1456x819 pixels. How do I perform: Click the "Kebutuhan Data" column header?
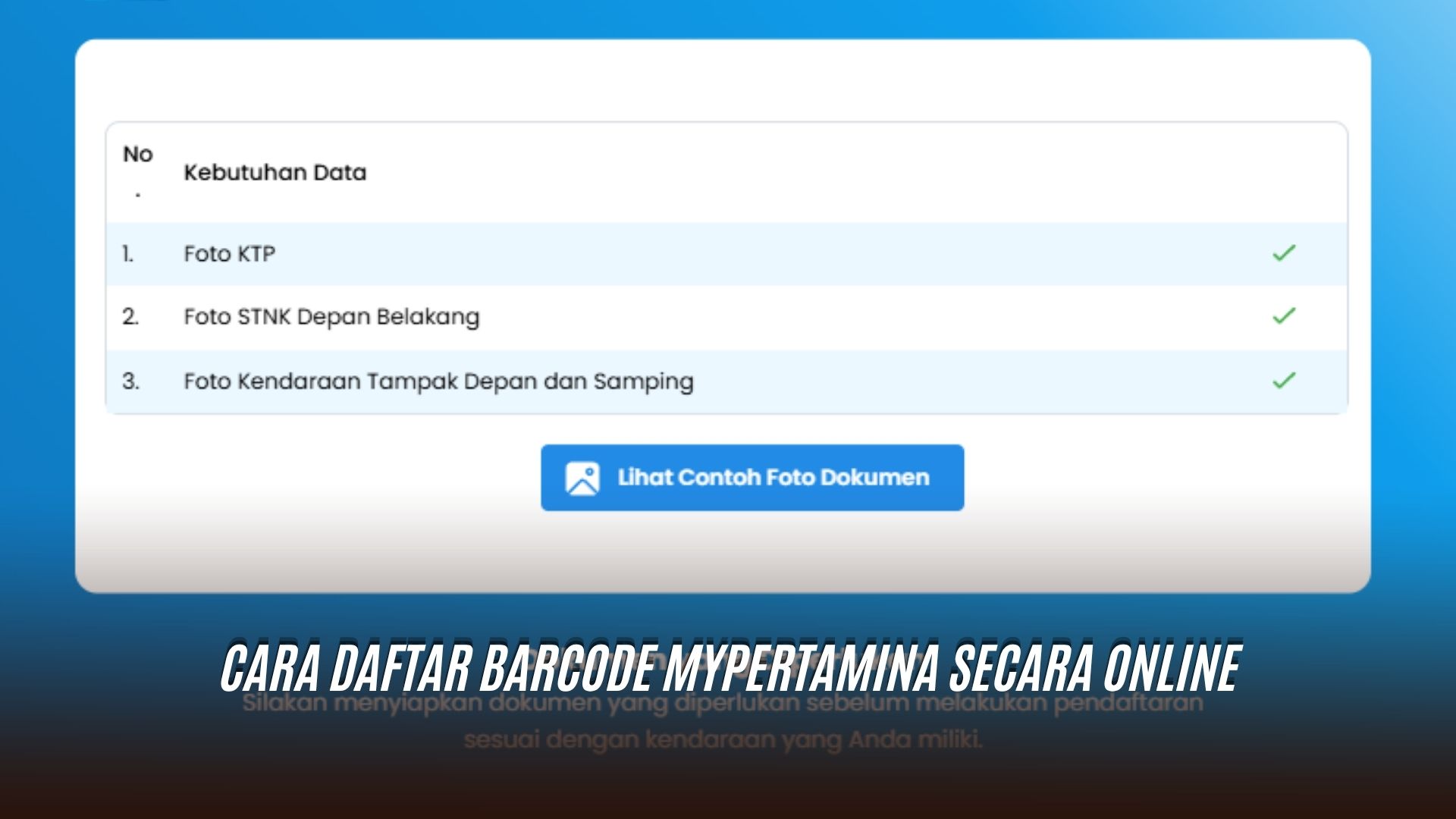coord(275,173)
